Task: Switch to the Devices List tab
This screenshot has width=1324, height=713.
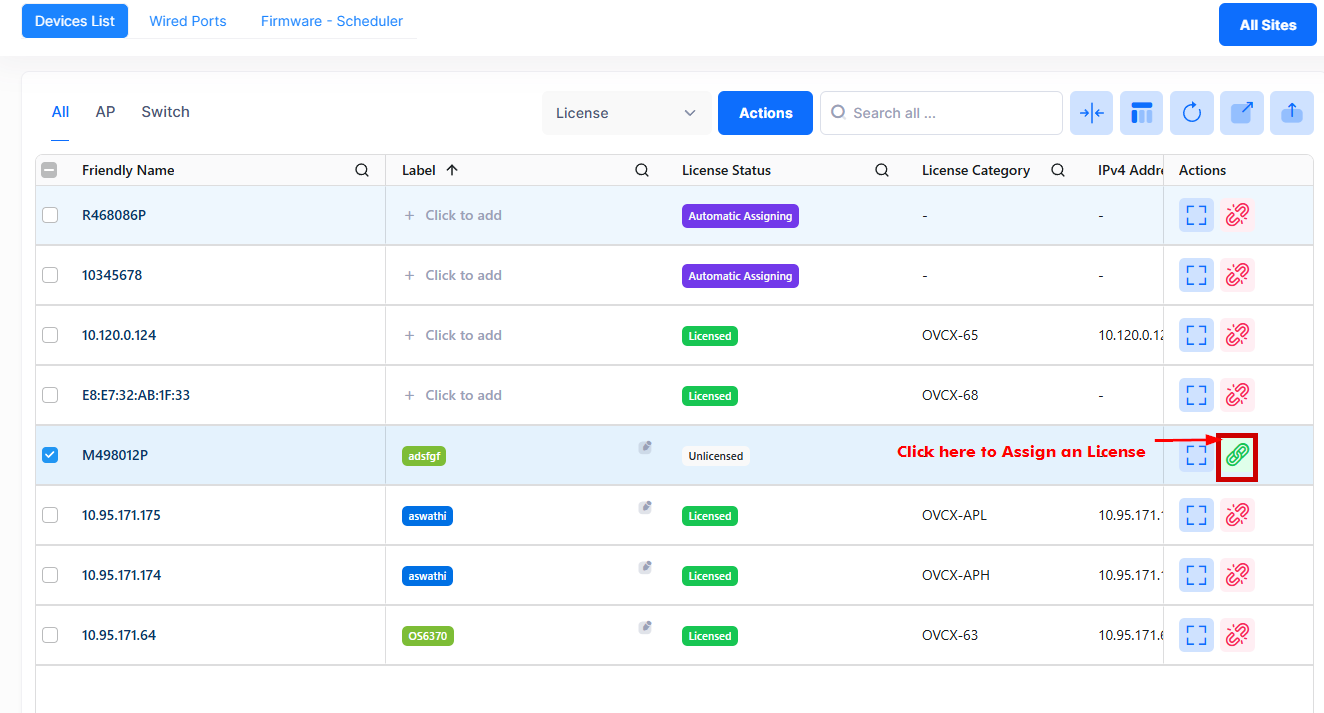Action: pyautogui.click(x=75, y=21)
